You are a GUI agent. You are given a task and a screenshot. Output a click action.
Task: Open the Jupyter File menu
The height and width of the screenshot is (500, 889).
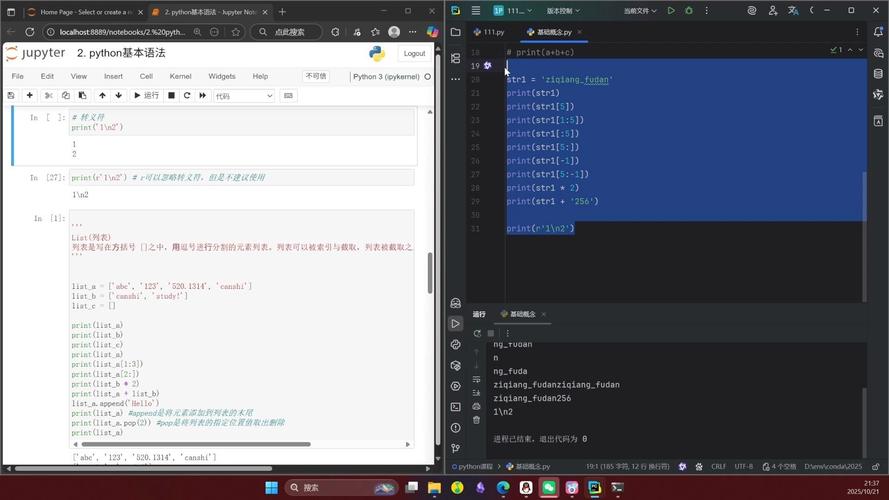point(18,76)
